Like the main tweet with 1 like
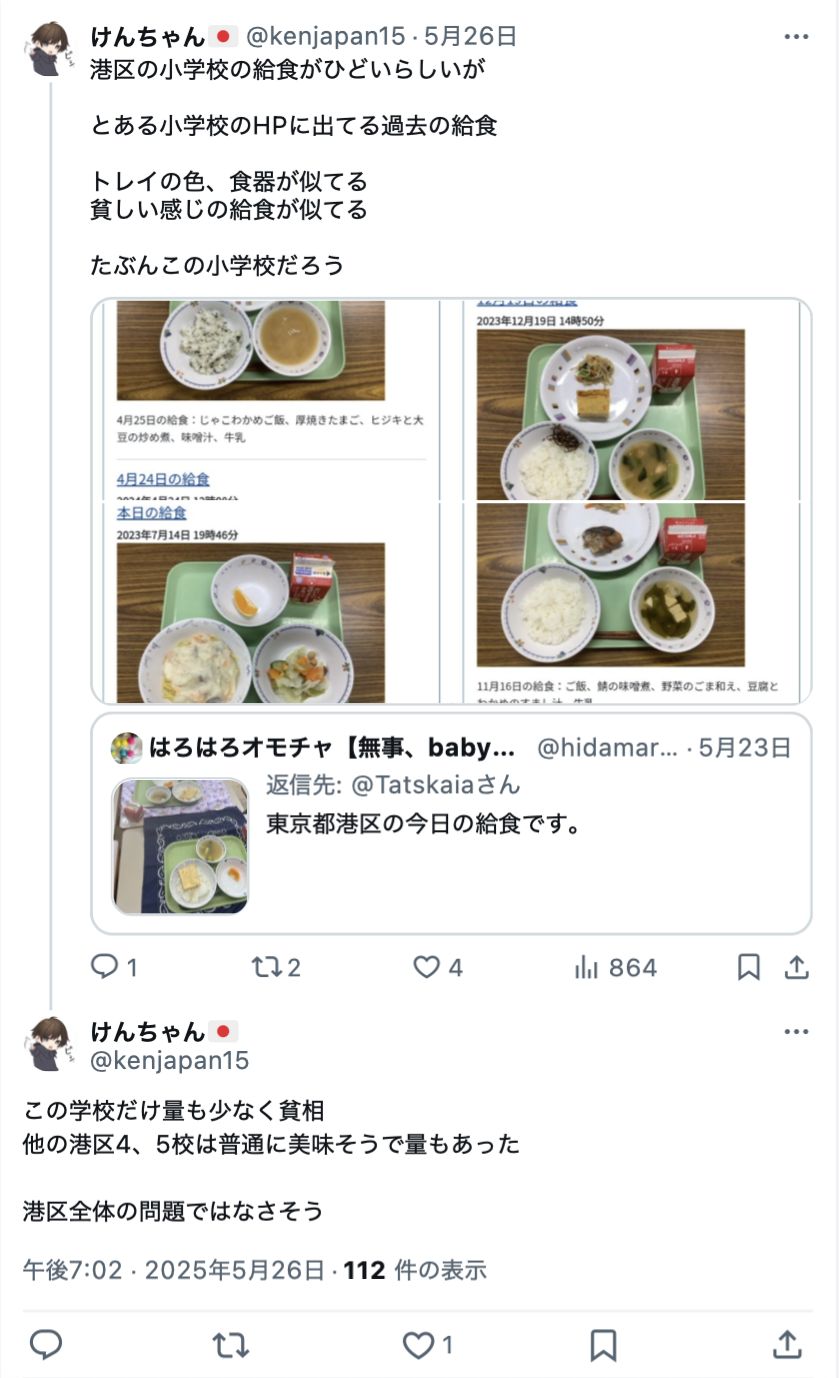Image resolution: width=840 pixels, height=1378 pixels. coord(428,1345)
